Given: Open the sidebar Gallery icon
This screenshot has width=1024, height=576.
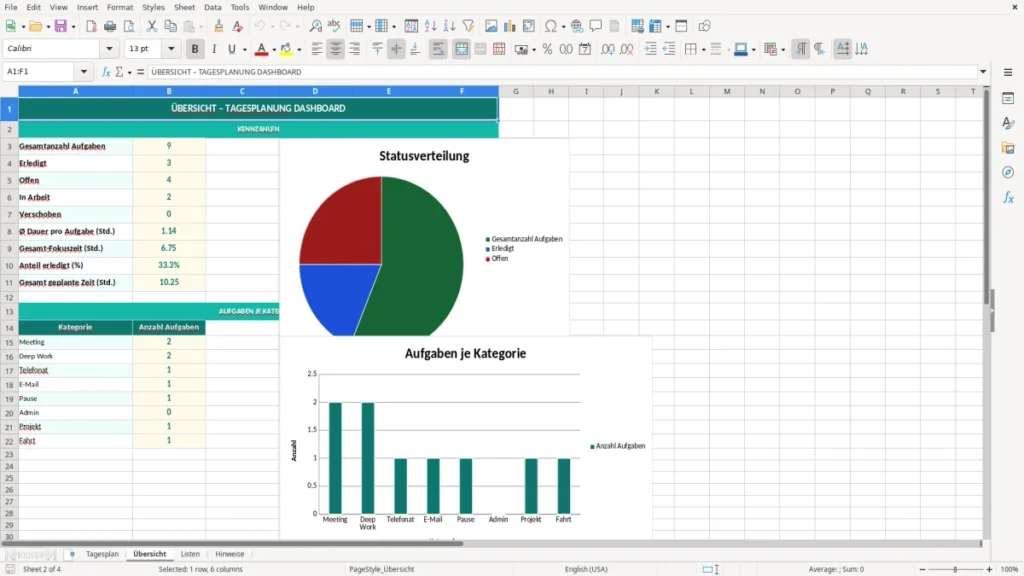Looking at the screenshot, I should (x=1008, y=148).
